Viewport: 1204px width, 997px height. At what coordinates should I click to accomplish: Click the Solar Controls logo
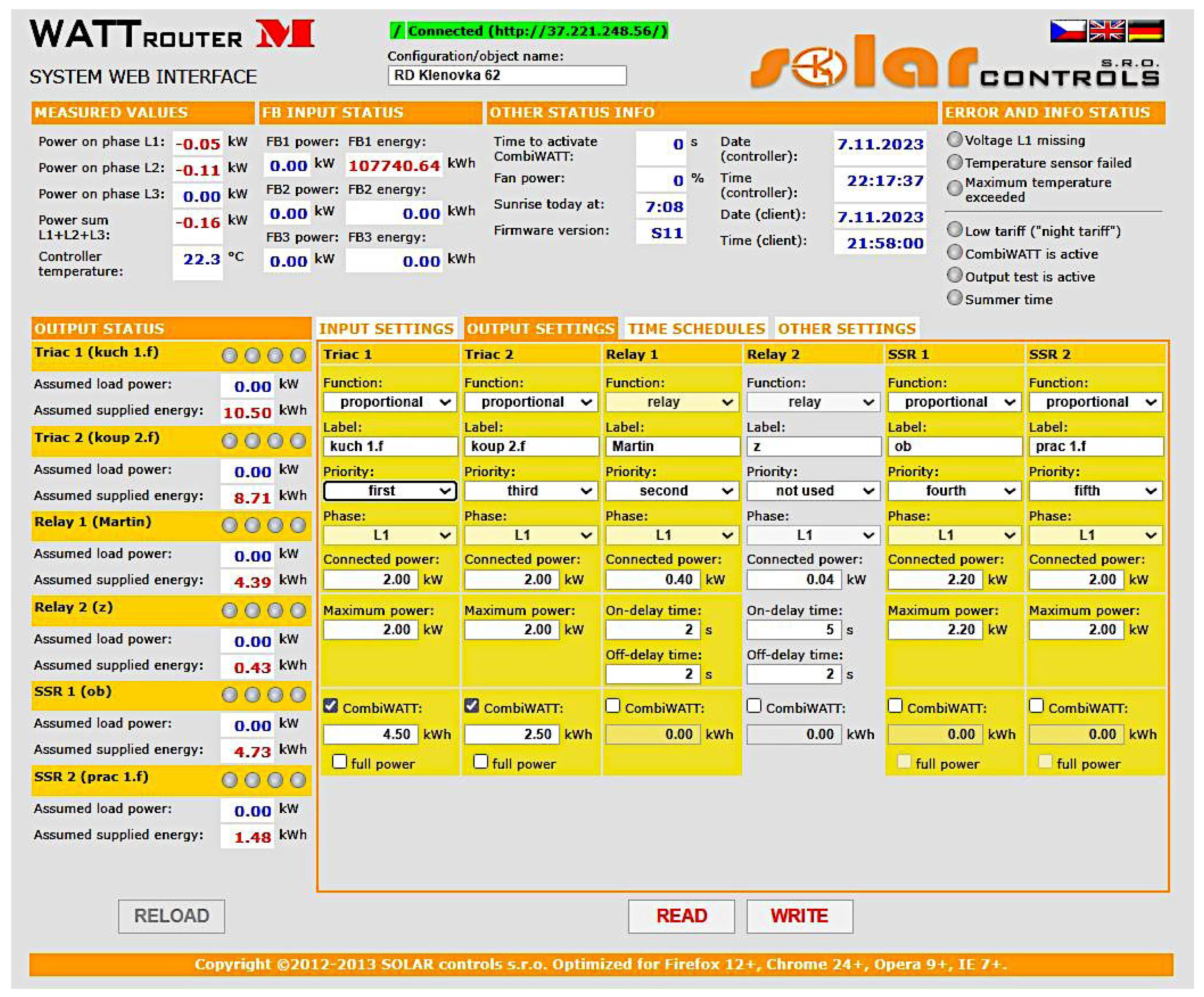(955, 64)
